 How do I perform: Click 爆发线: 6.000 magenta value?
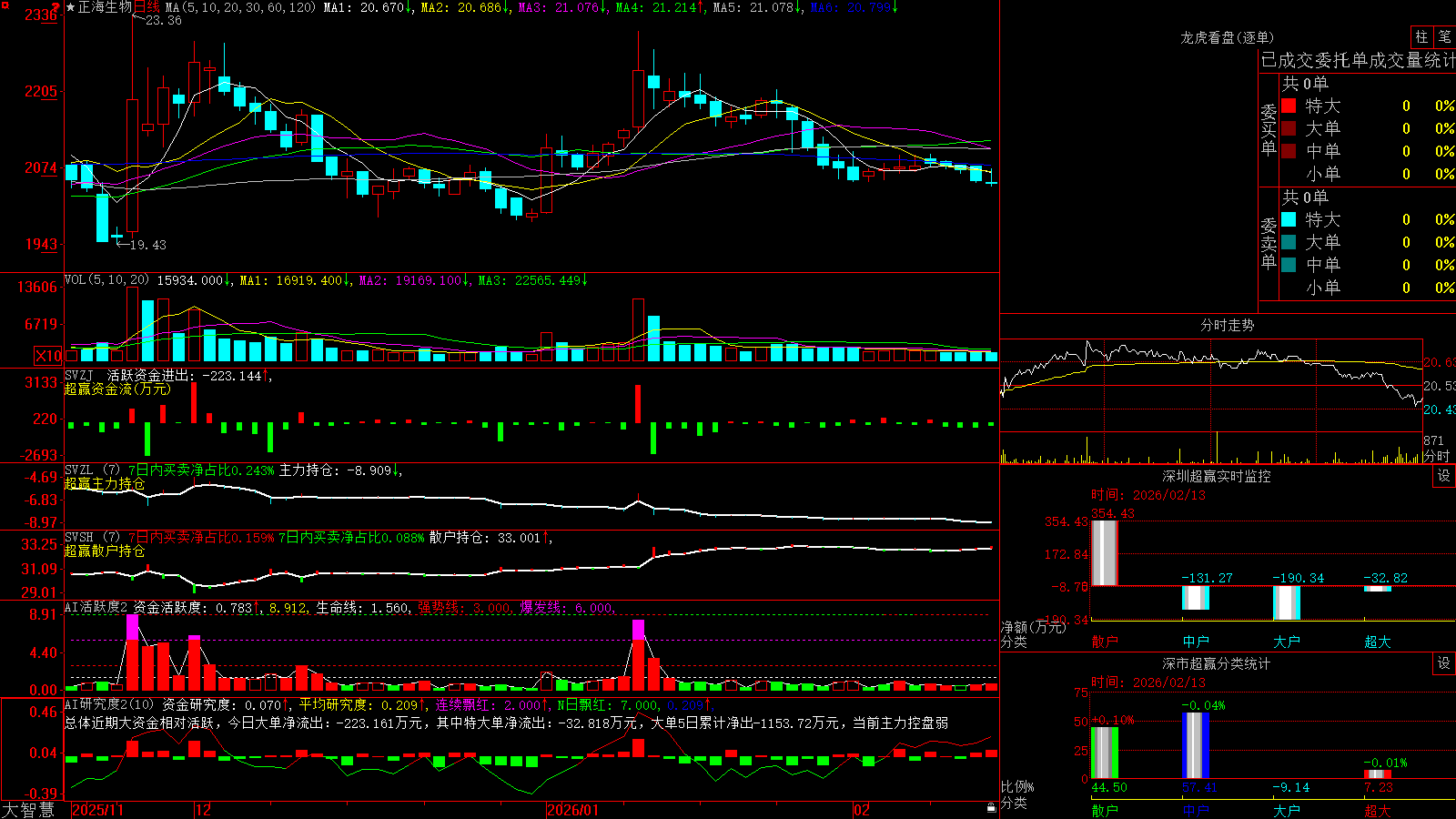(567, 608)
